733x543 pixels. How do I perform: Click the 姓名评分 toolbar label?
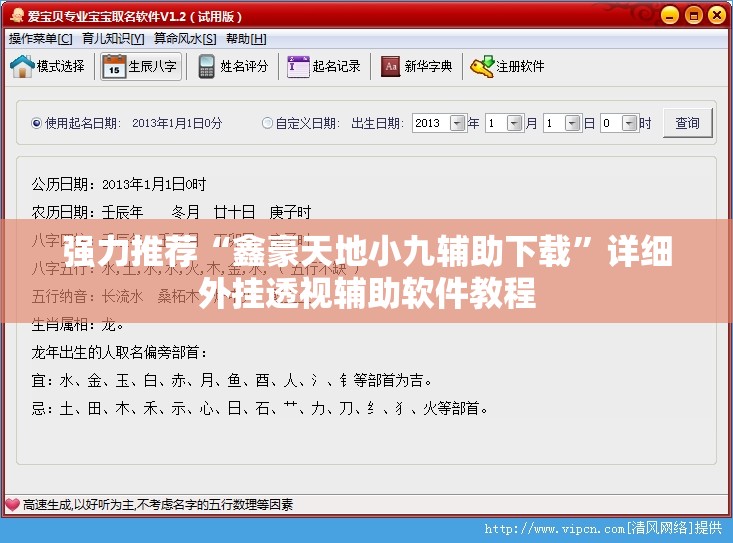click(x=244, y=66)
